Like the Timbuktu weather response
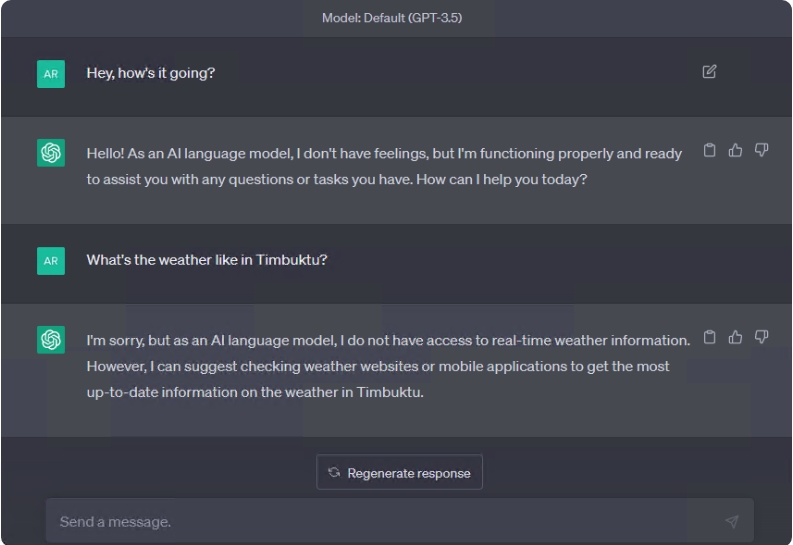Image resolution: width=793 pixels, height=545 pixels. click(735, 337)
